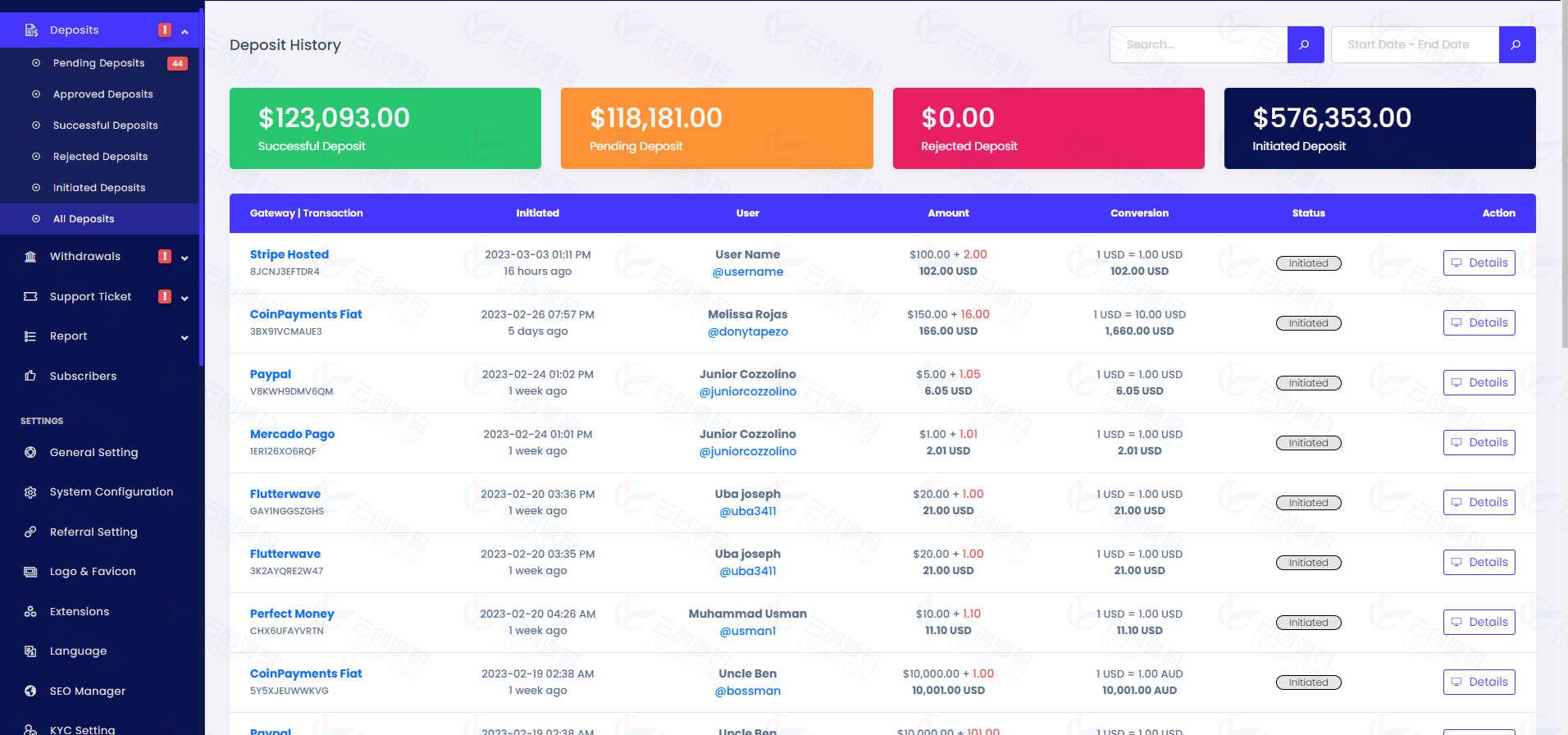Open Initiated Deposits submenu item

[x=99, y=188]
